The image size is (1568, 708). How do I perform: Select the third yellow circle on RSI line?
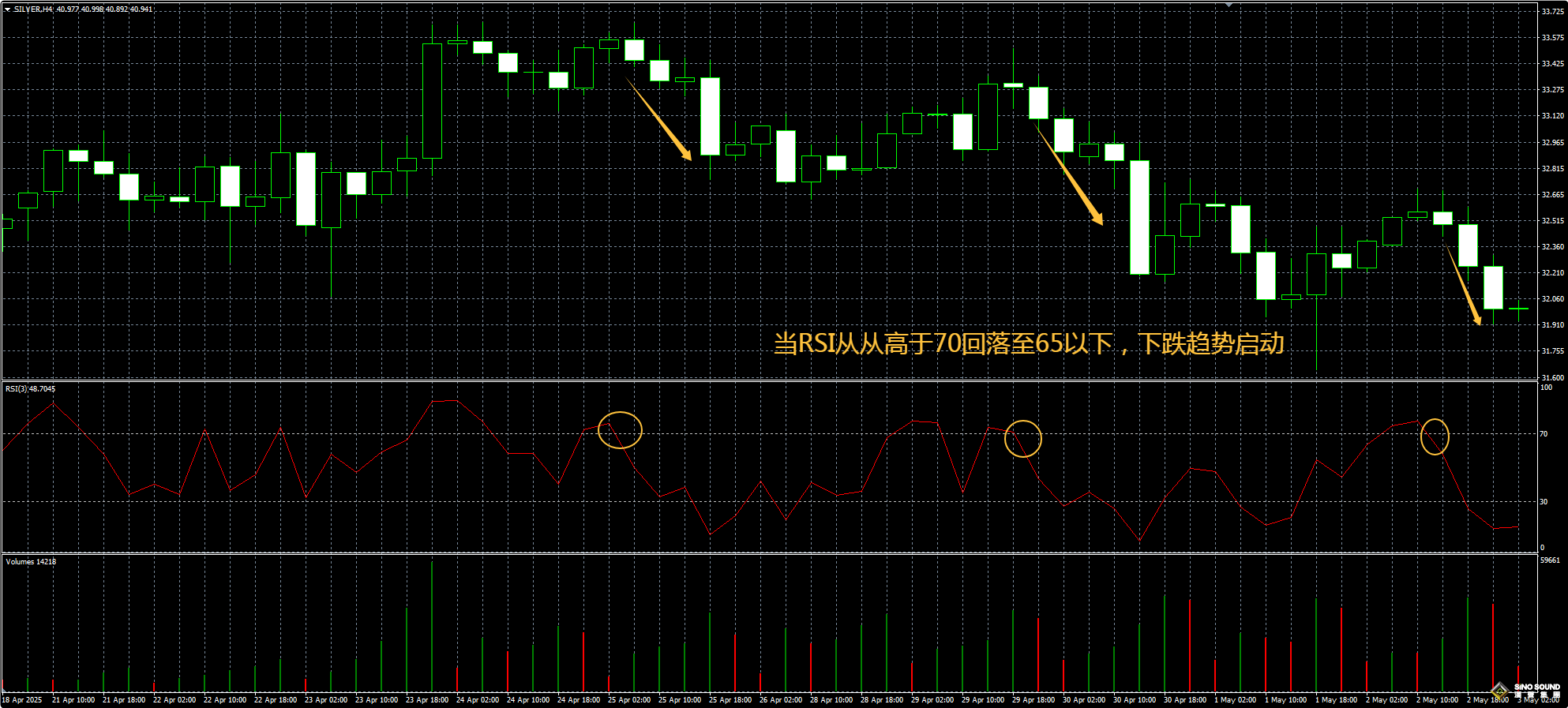click(1435, 436)
